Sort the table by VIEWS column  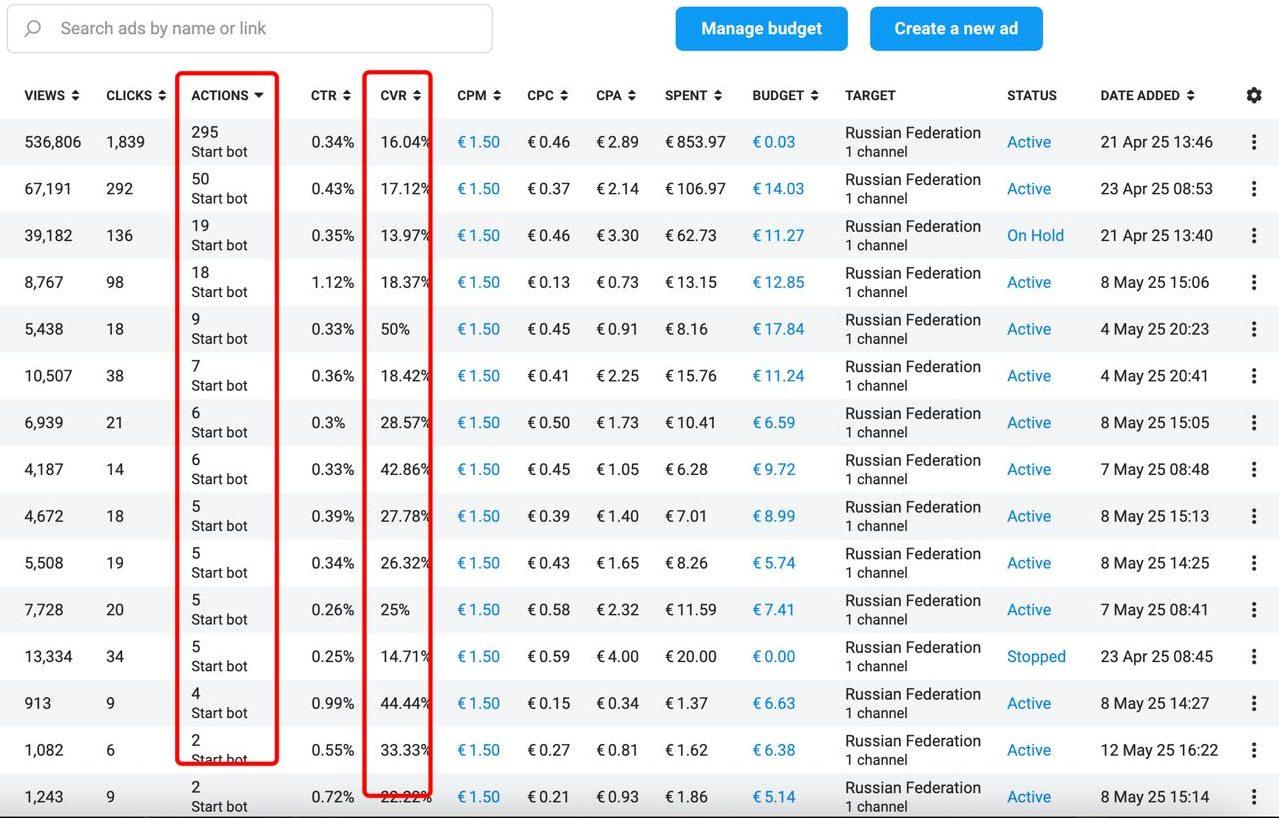(x=52, y=96)
